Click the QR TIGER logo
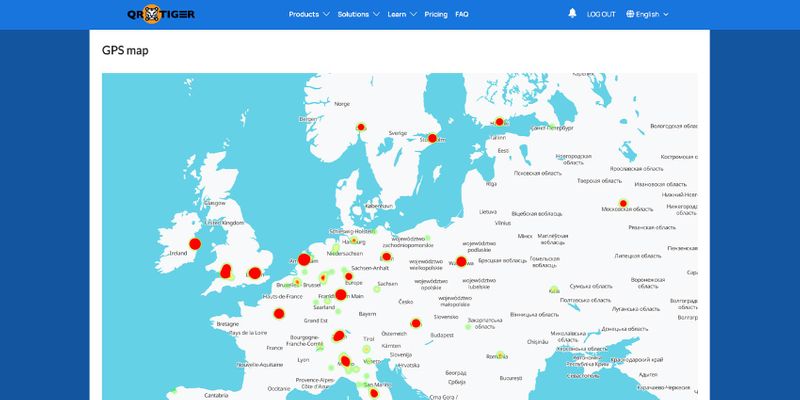 (x=161, y=14)
